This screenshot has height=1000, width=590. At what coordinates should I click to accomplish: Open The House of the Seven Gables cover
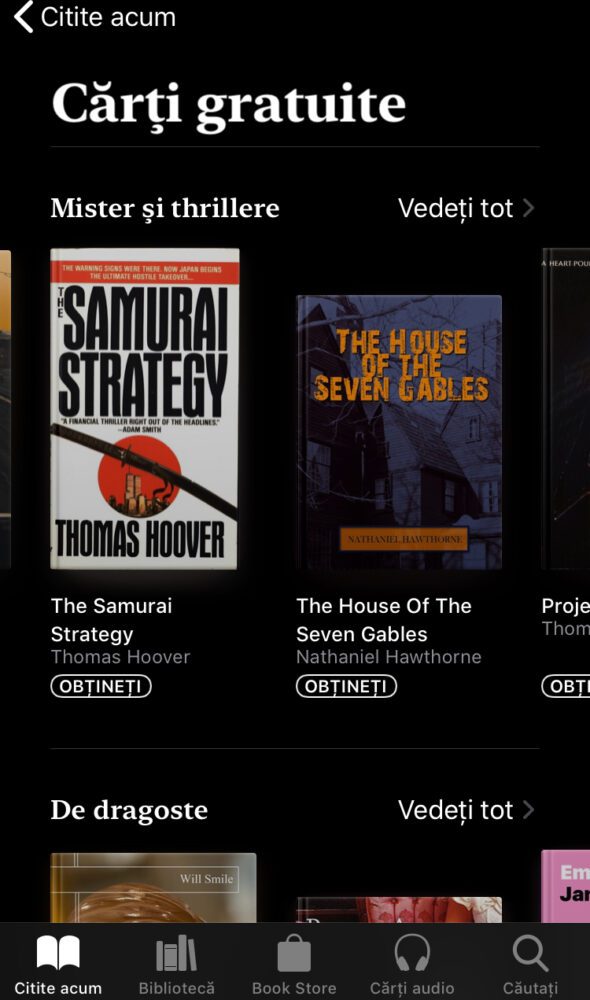point(399,432)
